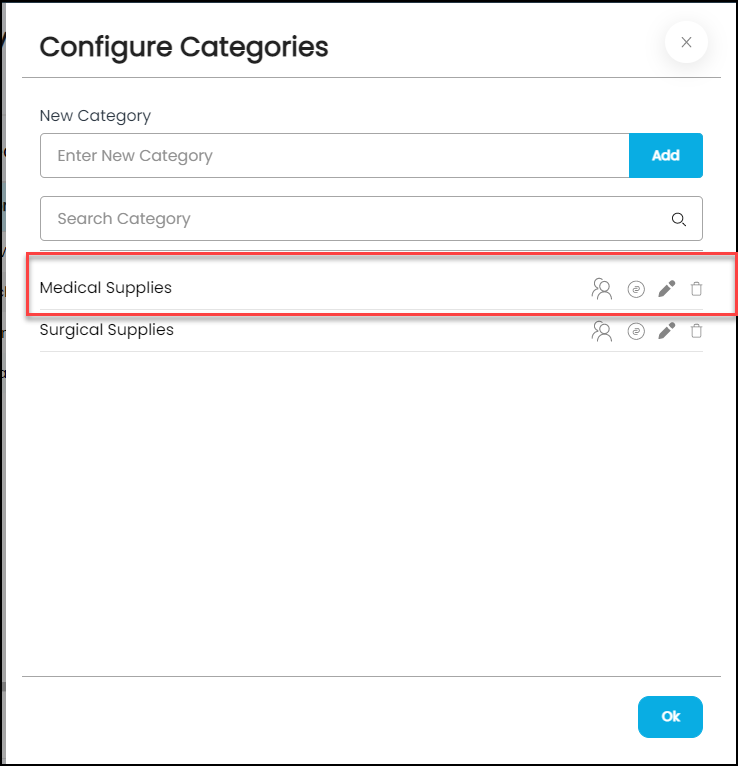Focus the Enter New Category field

(x=335, y=155)
